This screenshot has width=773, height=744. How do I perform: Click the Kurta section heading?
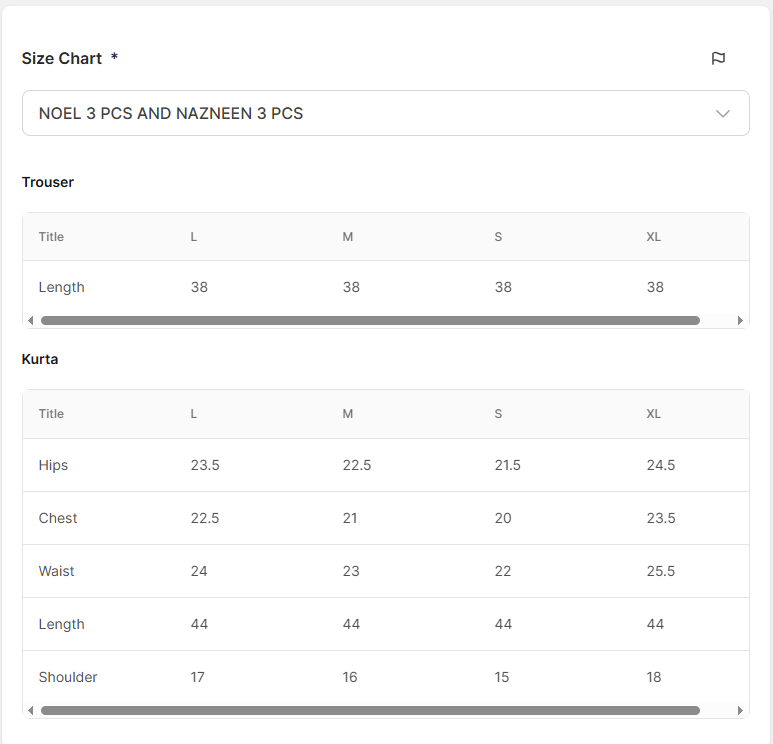(40, 359)
